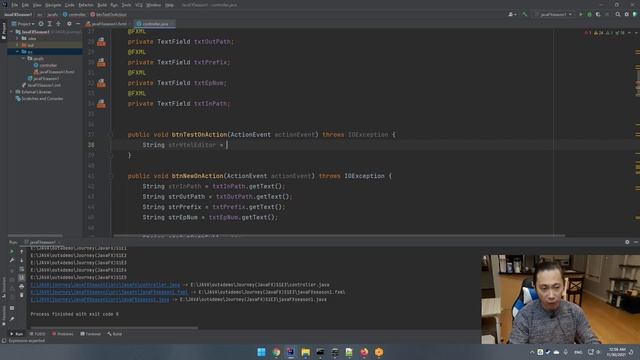Open Windows Start menu
Screen dimensions: 640x360
pos(261,352)
